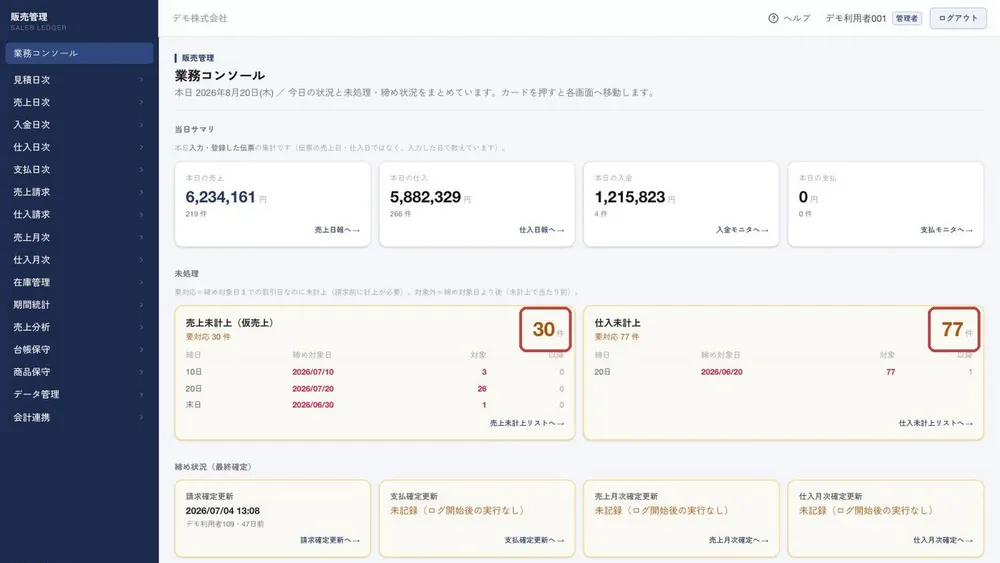The image size is (1000, 563).
Task: Click the 販売管理 app logo title
Action: pos(29,17)
